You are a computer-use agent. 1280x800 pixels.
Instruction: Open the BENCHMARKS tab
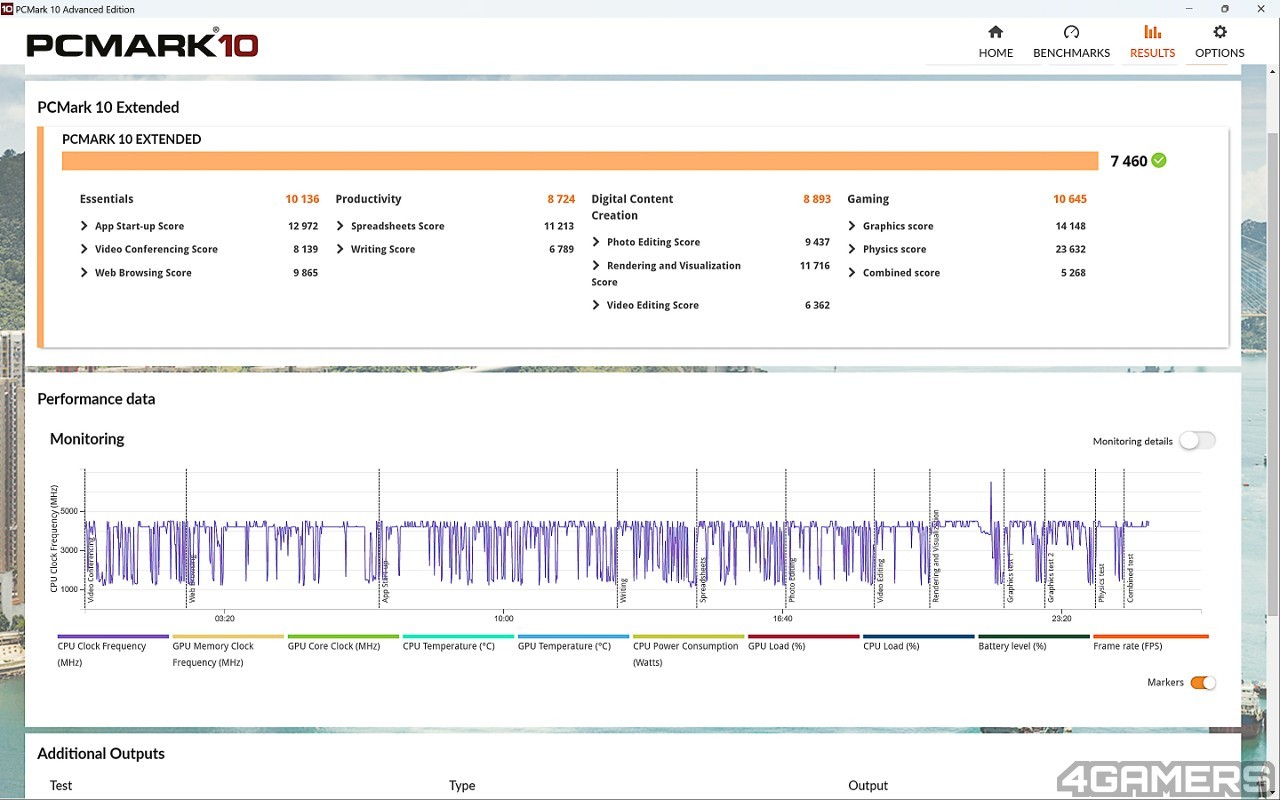pyautogui.click(x=1071, y=42)
